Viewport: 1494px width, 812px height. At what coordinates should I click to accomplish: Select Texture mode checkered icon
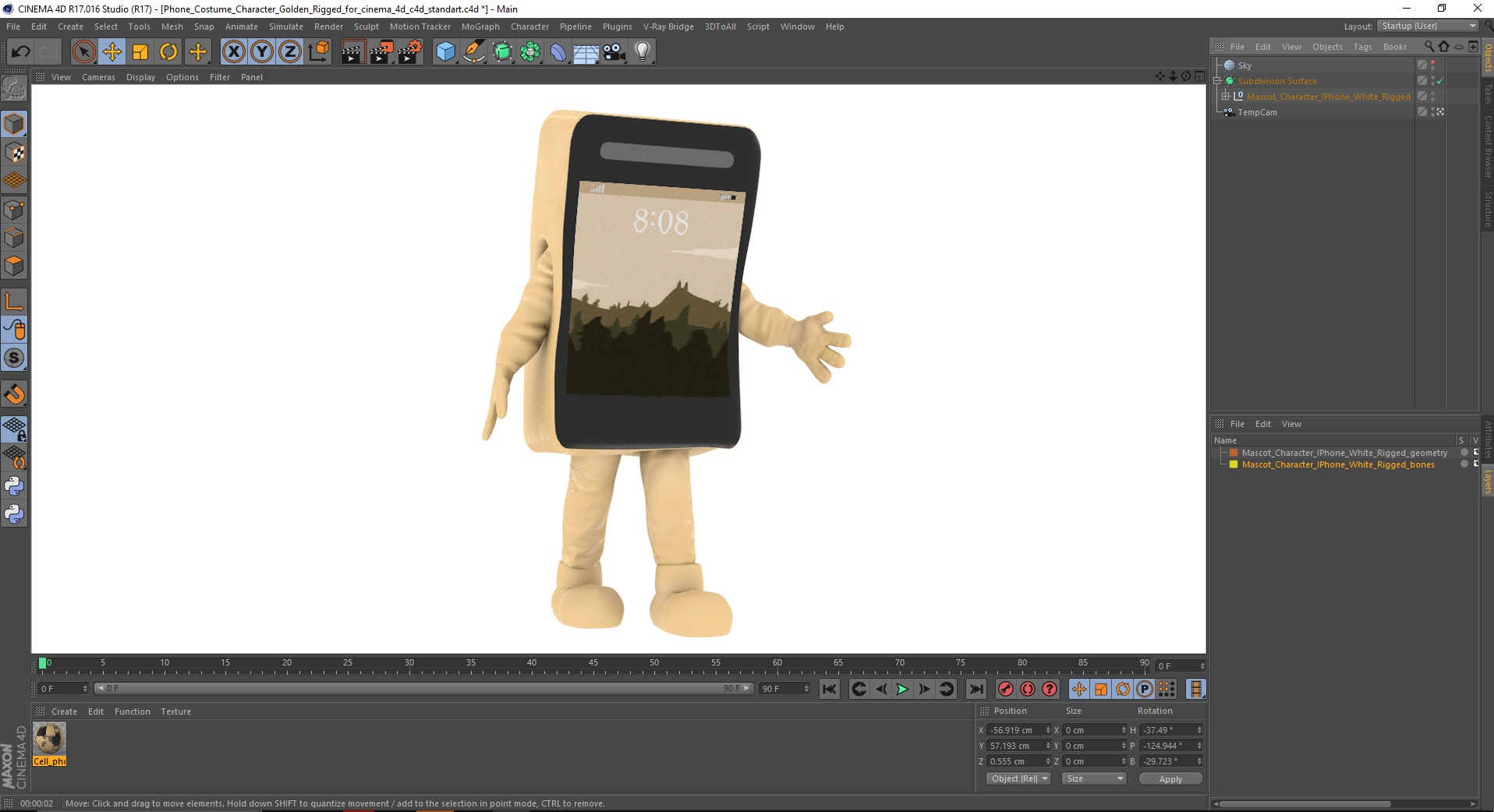point(14,153)
